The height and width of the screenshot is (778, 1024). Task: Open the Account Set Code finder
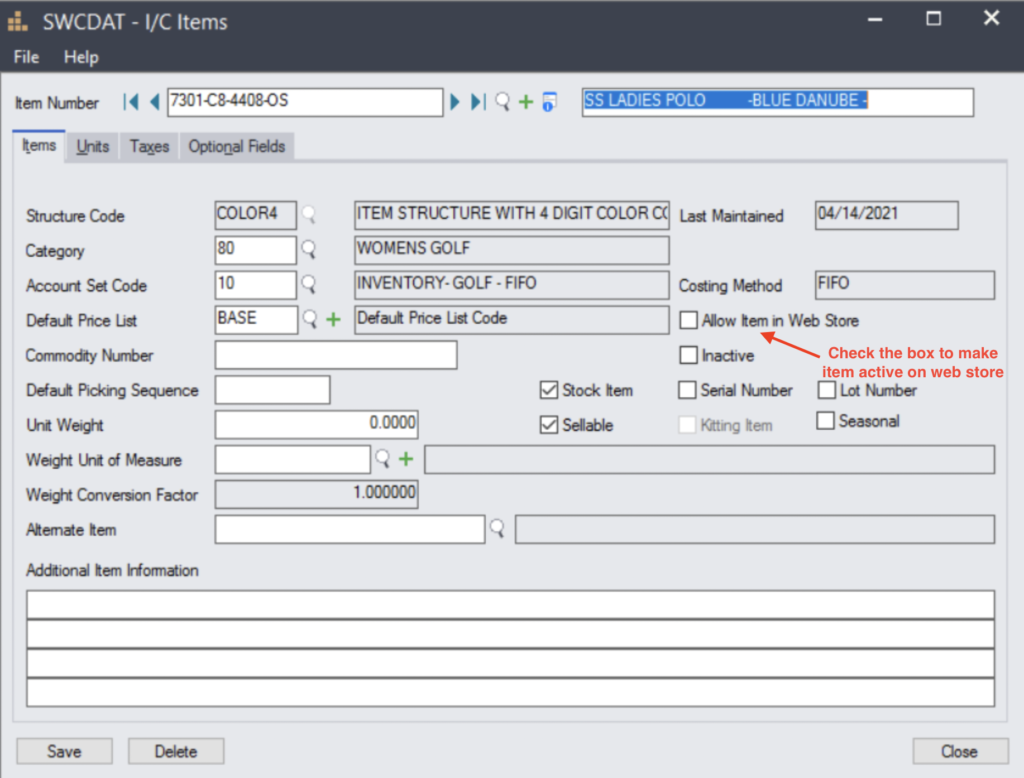click(x=309, y=284)
